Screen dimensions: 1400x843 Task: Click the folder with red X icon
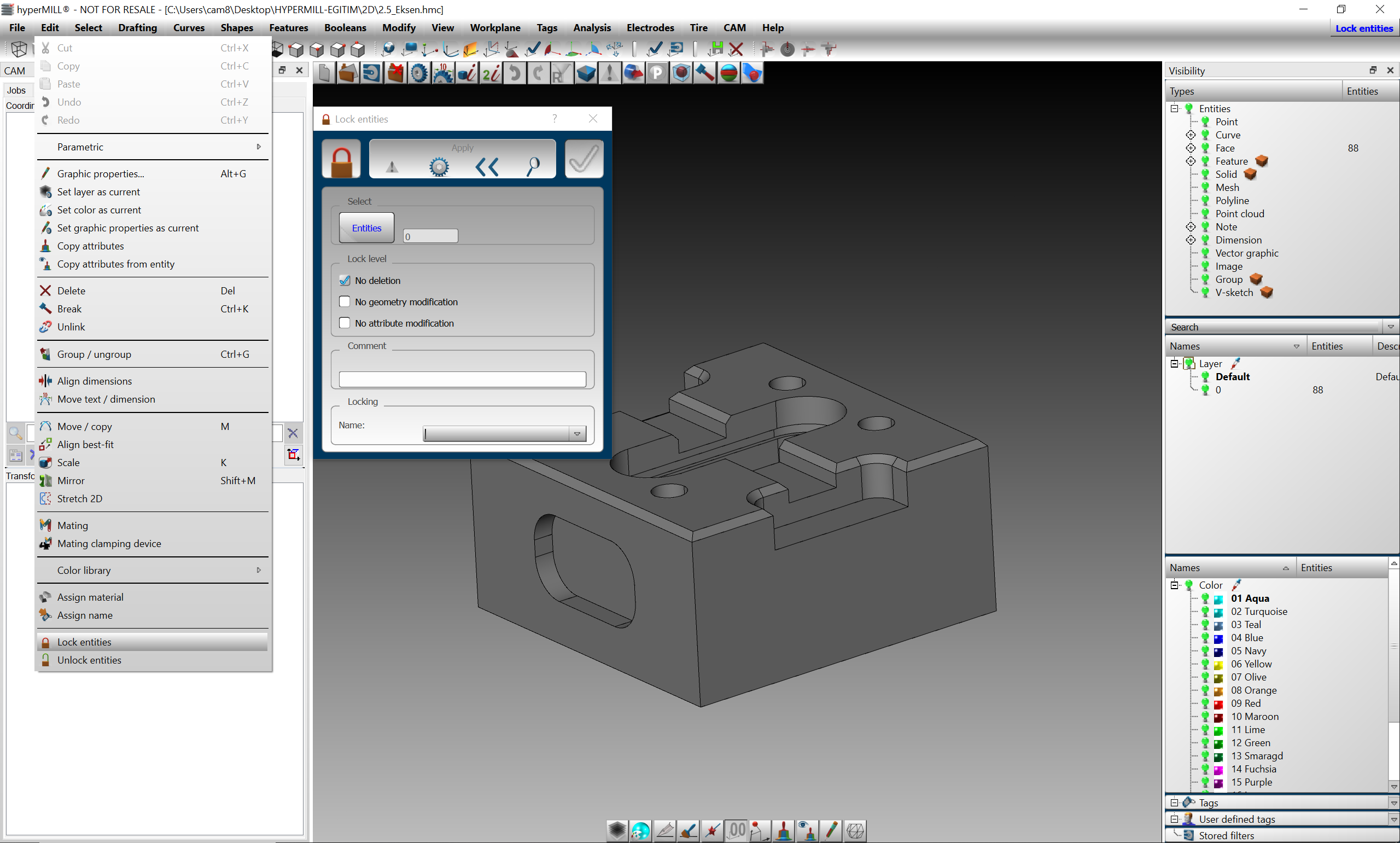(x=395, y=73)
